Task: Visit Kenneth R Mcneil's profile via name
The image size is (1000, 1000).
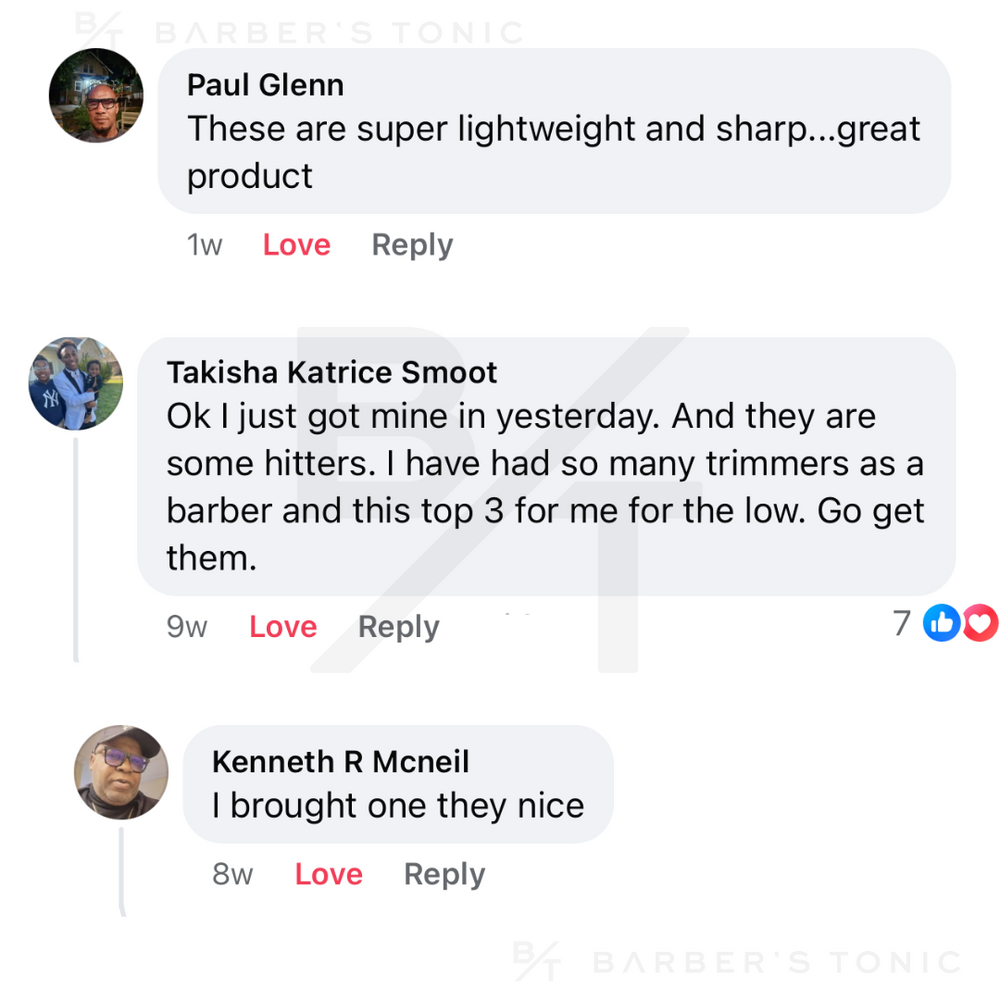Action: (x=340, y=761)
